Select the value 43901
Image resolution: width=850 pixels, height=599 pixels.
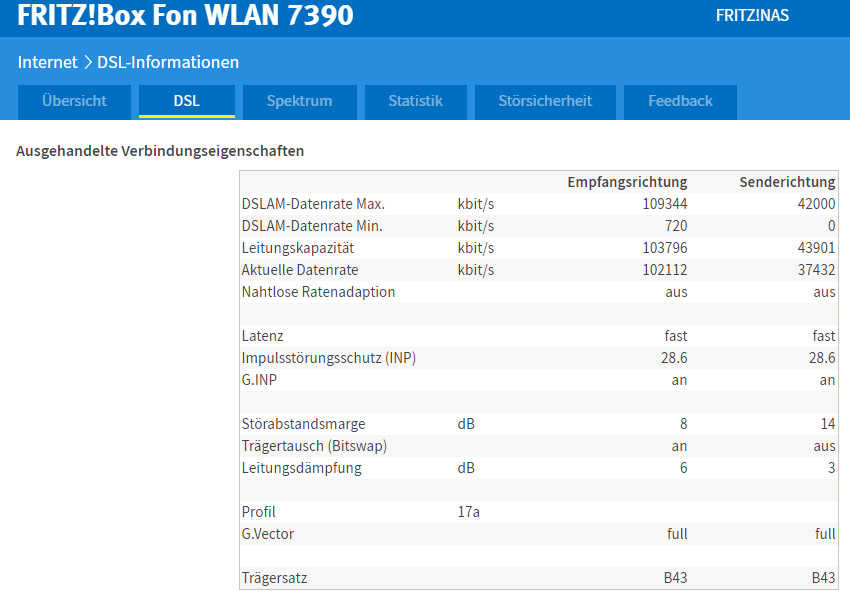point(816,248)
